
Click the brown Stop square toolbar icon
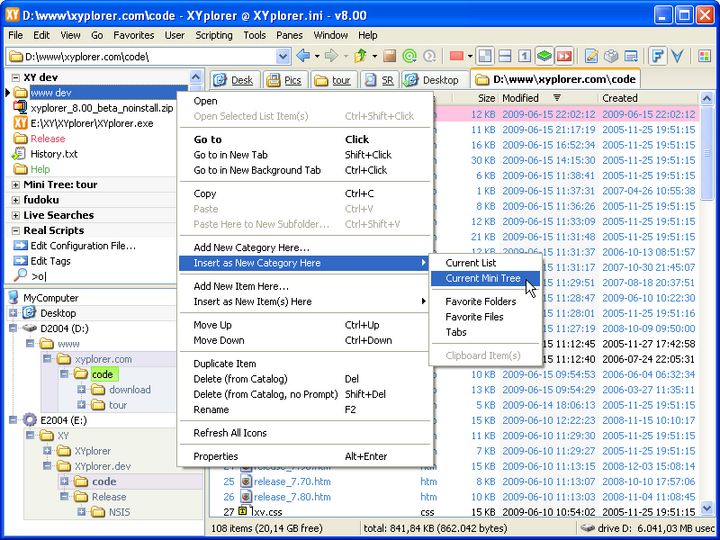390,56
